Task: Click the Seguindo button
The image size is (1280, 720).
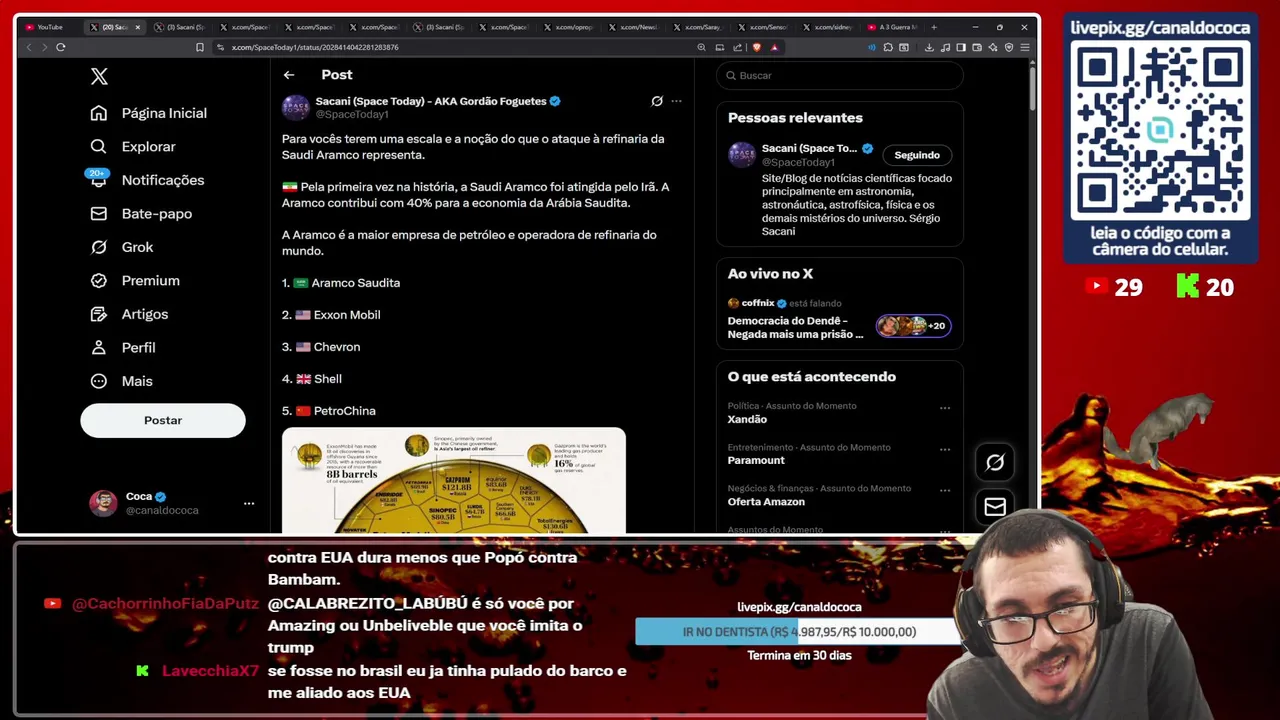Action: point(917,155)
